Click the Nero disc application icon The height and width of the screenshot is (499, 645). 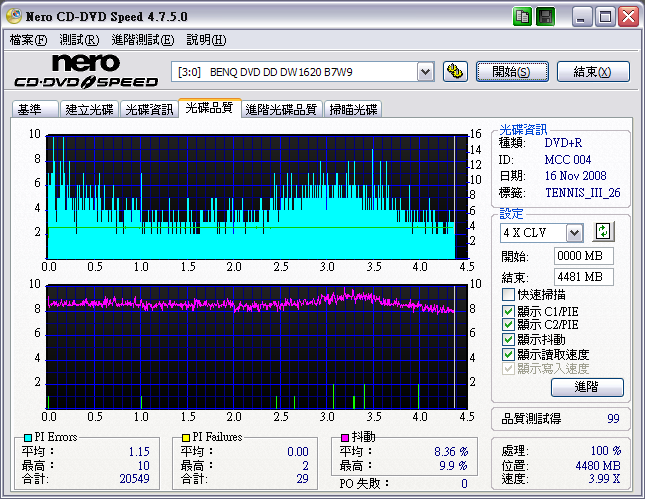14,16
